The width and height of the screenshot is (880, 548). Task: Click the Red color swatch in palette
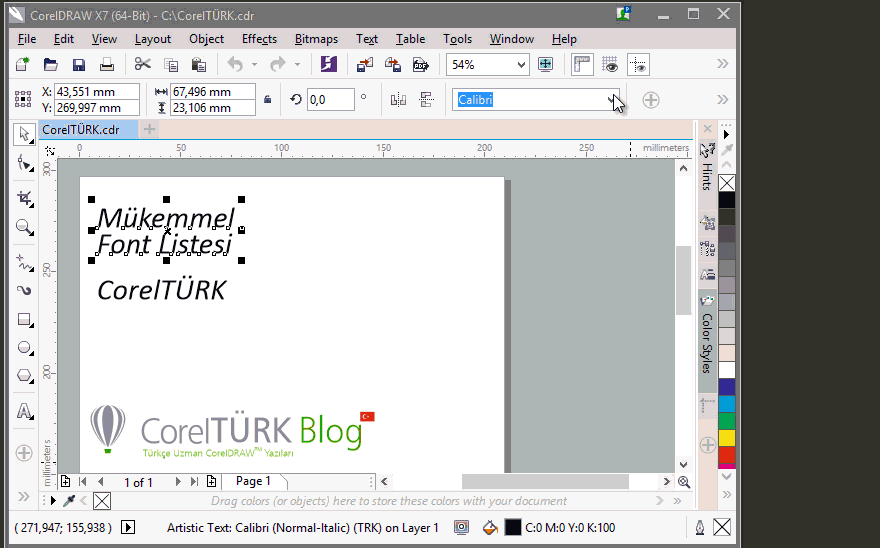727,454
